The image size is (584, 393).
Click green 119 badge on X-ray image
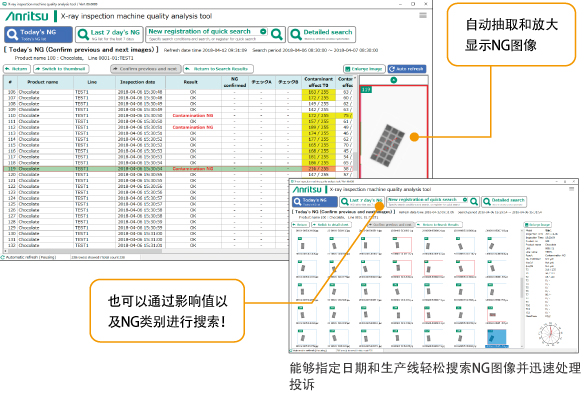click(x=366, y=90)
